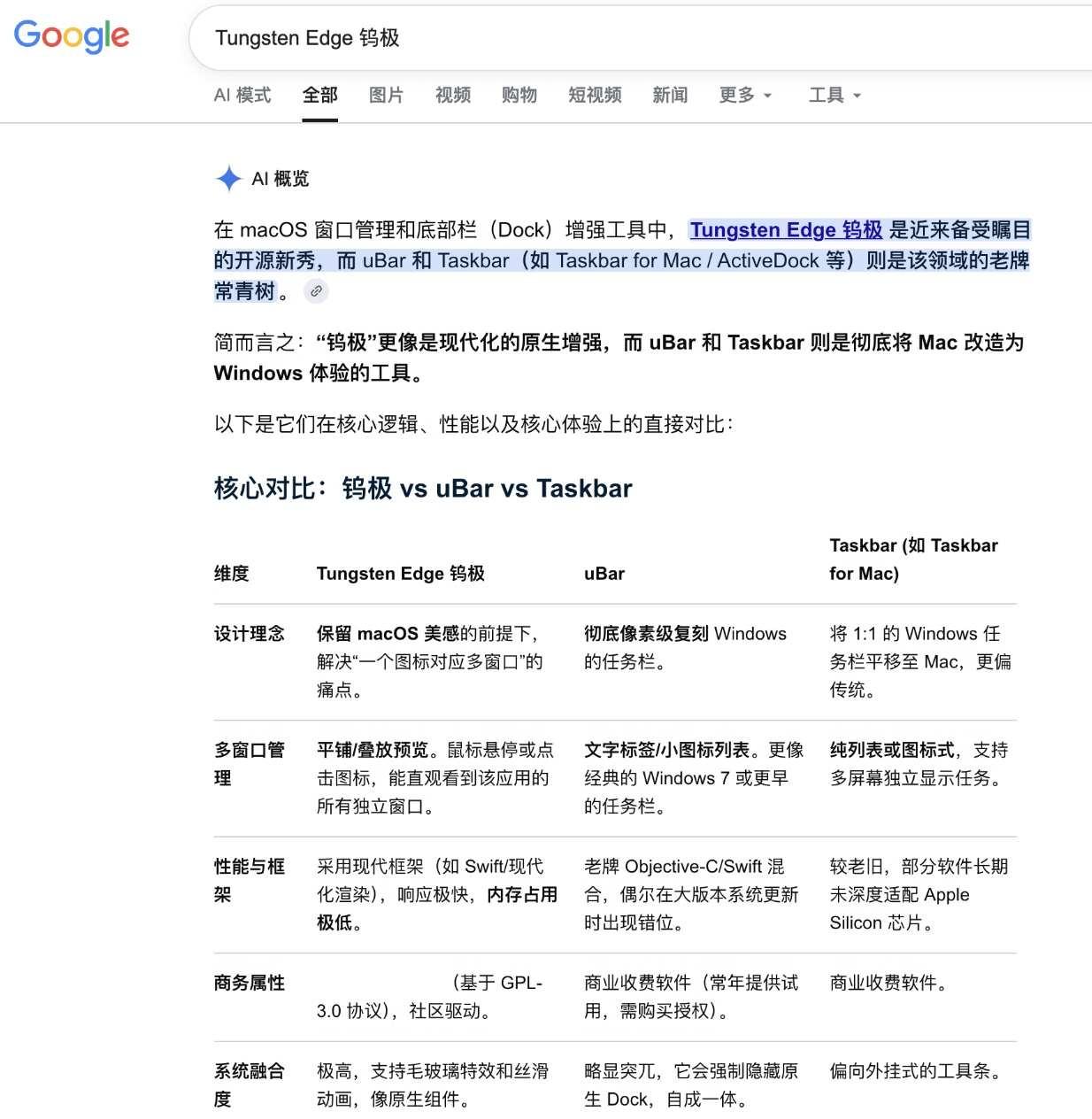1092x1119 pixels.
Task: Click the source link chain icon
Action: (316, 290)
